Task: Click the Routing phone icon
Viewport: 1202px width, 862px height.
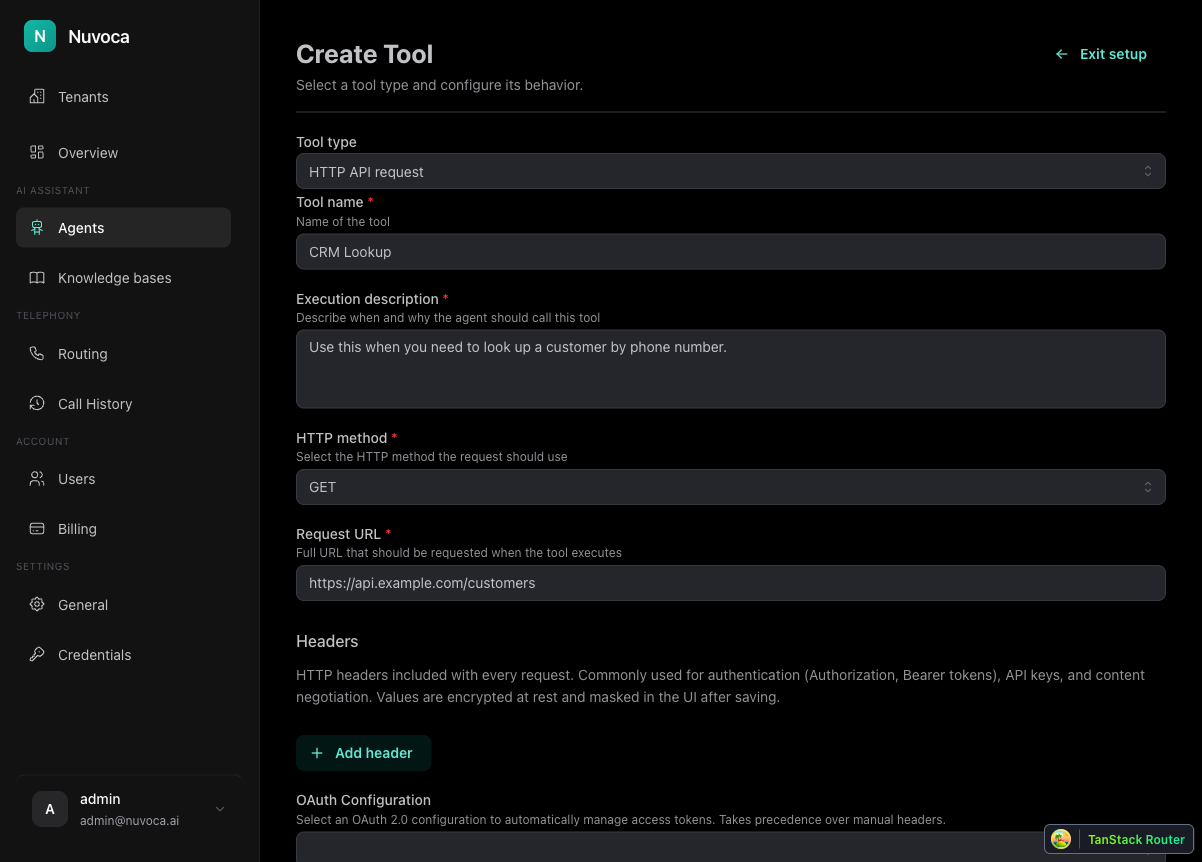Action: 37,353
